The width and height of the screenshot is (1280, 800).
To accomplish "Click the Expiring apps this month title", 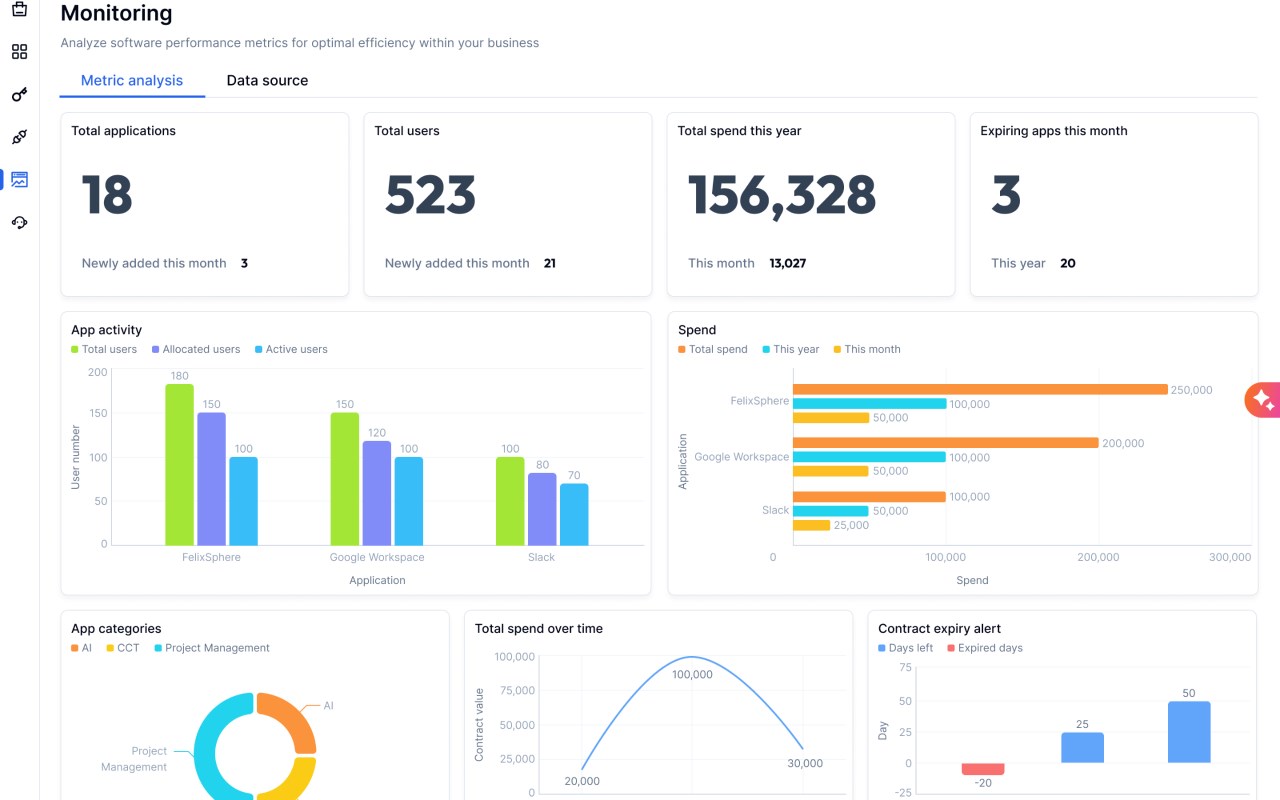I will pos(1054,131).
